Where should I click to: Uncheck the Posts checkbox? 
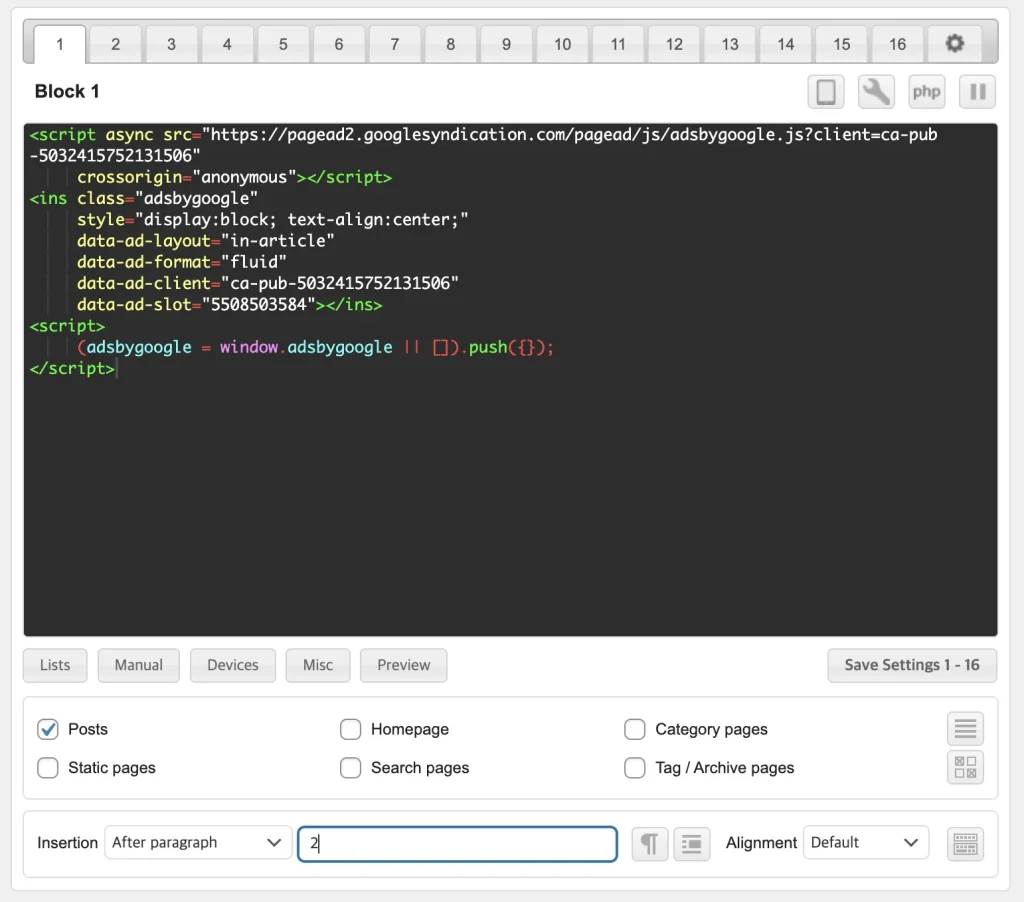(48, 729)
